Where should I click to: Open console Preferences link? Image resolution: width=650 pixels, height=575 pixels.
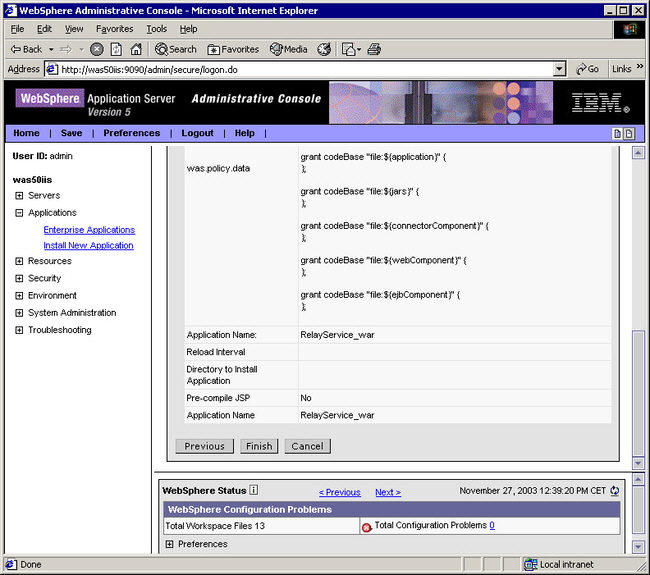pyautogui.click(x=131, y=133)
